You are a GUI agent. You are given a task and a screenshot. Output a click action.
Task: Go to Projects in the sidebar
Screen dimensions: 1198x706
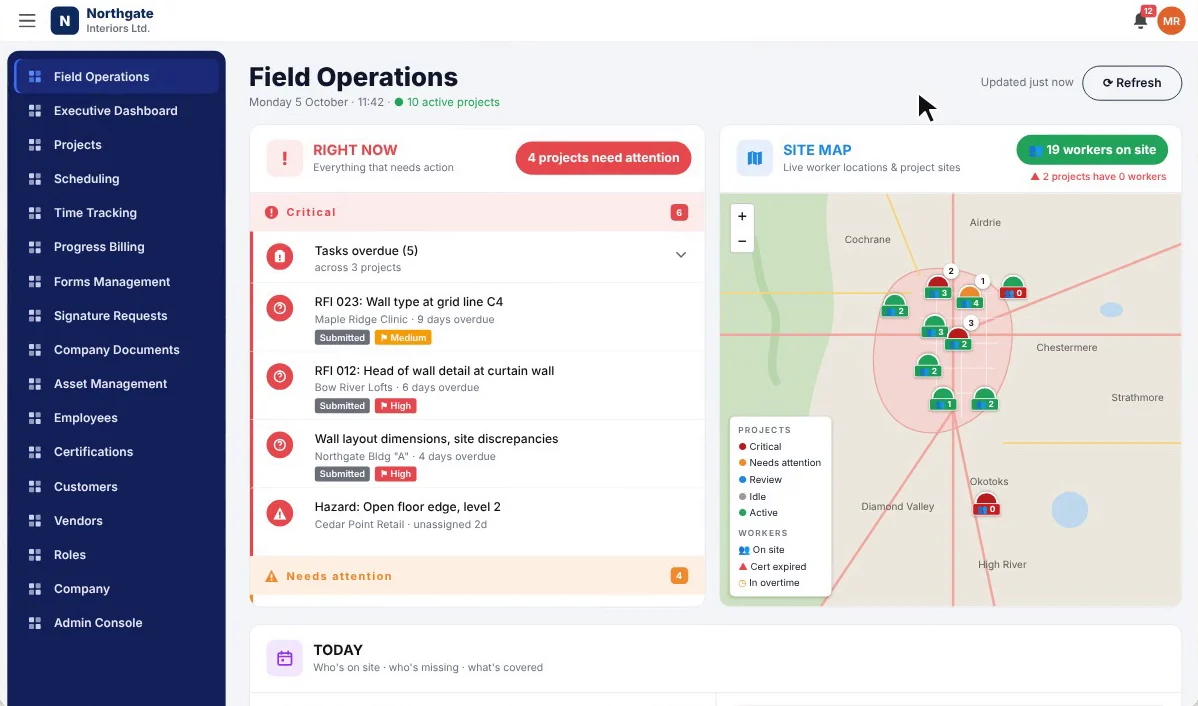tap(116, 144)
